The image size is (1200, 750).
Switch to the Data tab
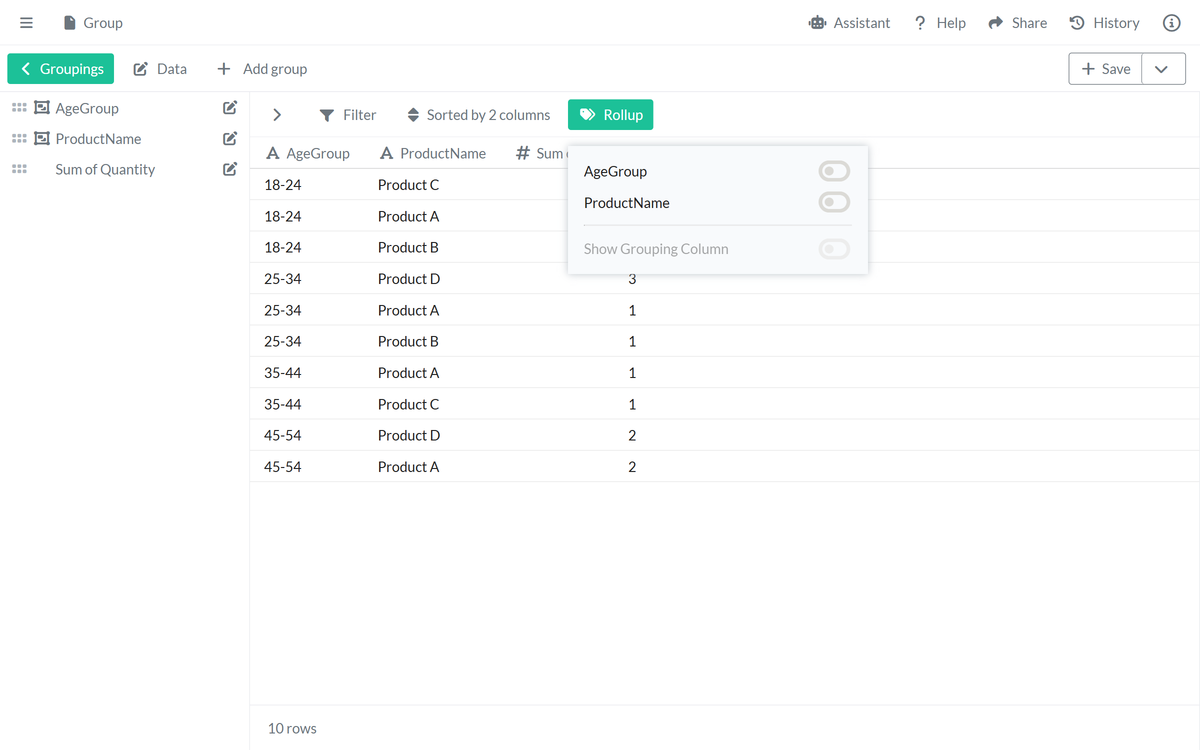(x=160, y=69)
